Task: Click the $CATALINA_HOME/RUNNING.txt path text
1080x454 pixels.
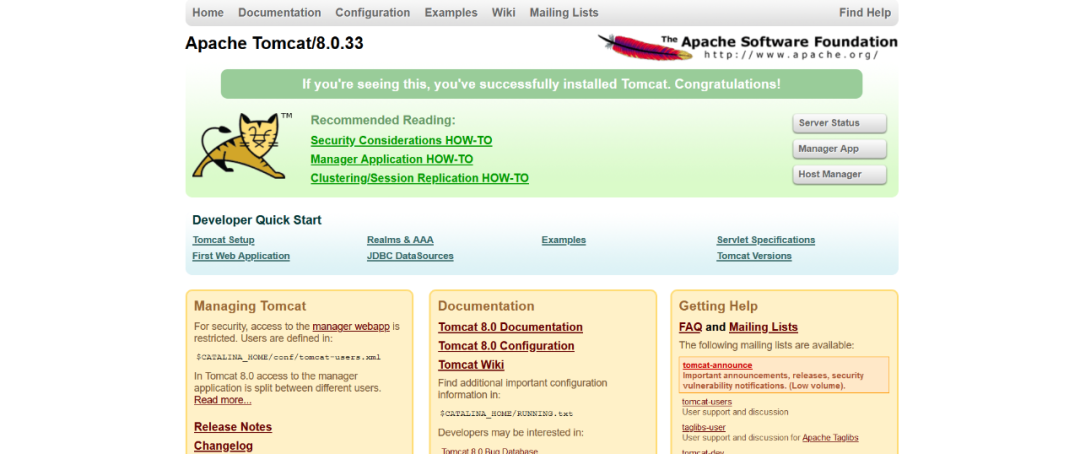Action: [506, 414]
